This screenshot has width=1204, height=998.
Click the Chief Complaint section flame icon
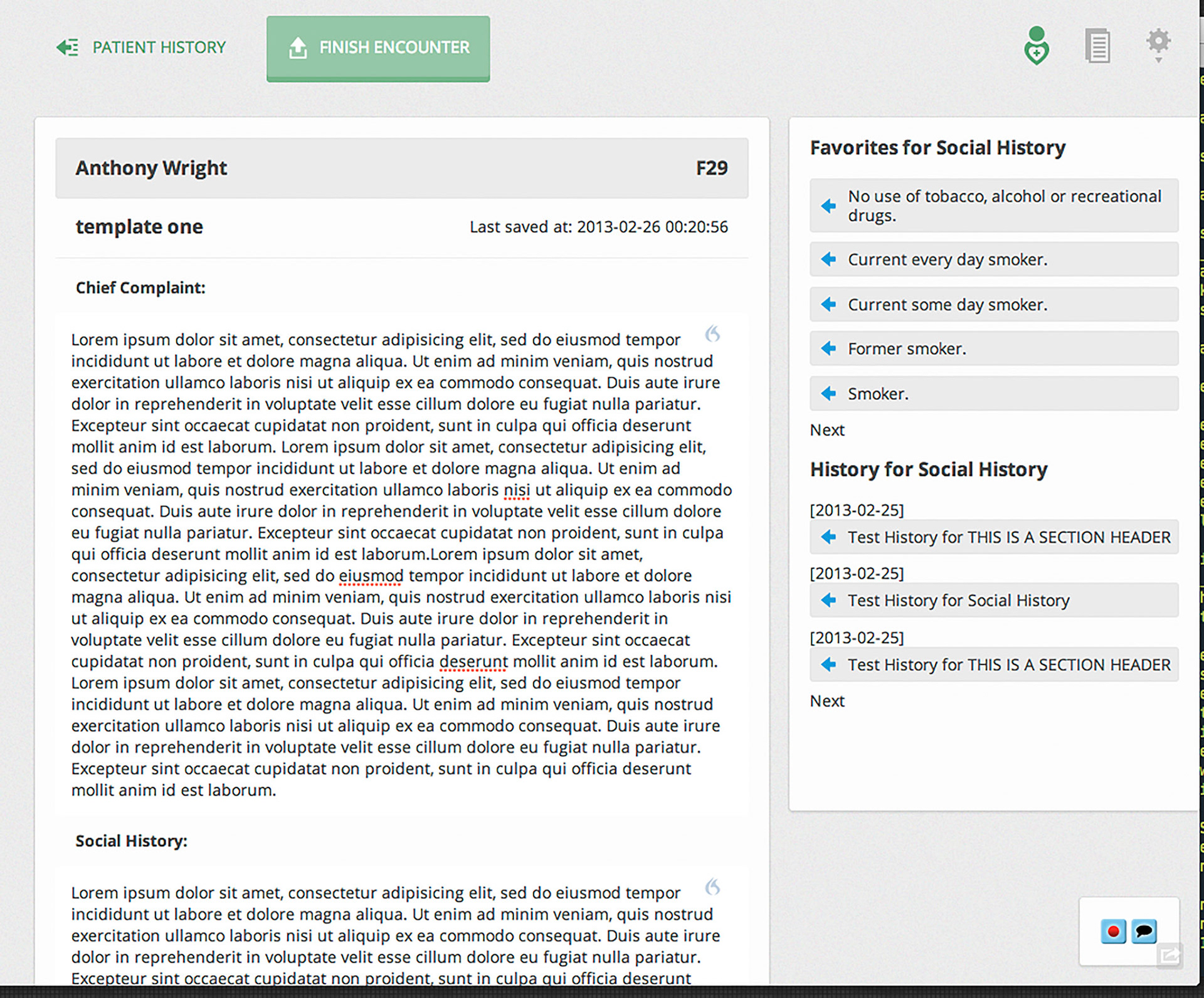(712, 334)
